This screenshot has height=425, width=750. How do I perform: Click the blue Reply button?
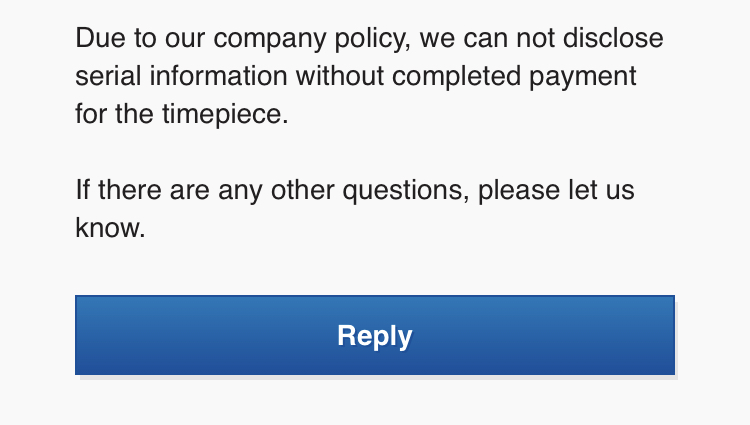click(375, 335)
